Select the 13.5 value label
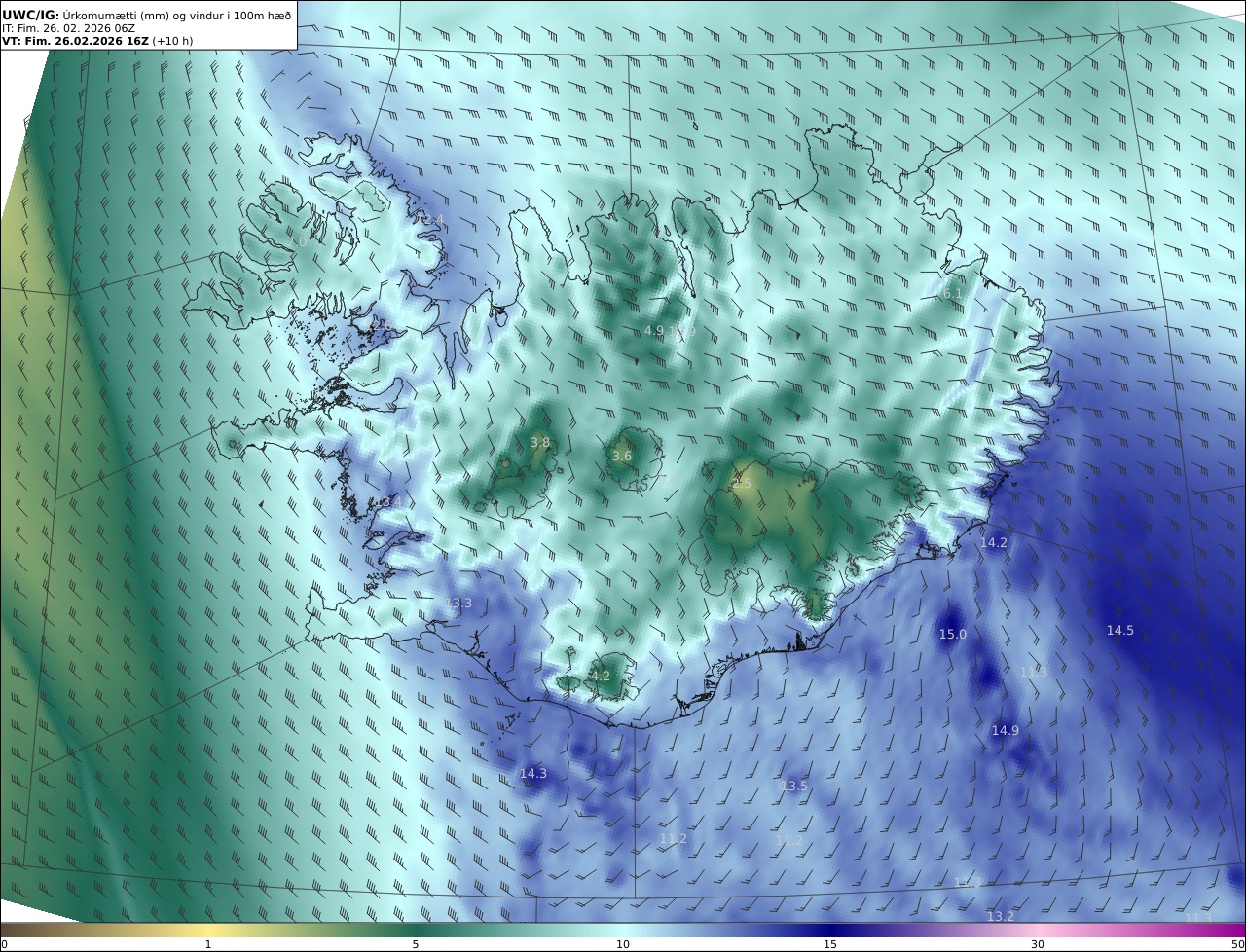Viewport: 1246px width, 952px height. pyautogui.click(x=793, y=786)
